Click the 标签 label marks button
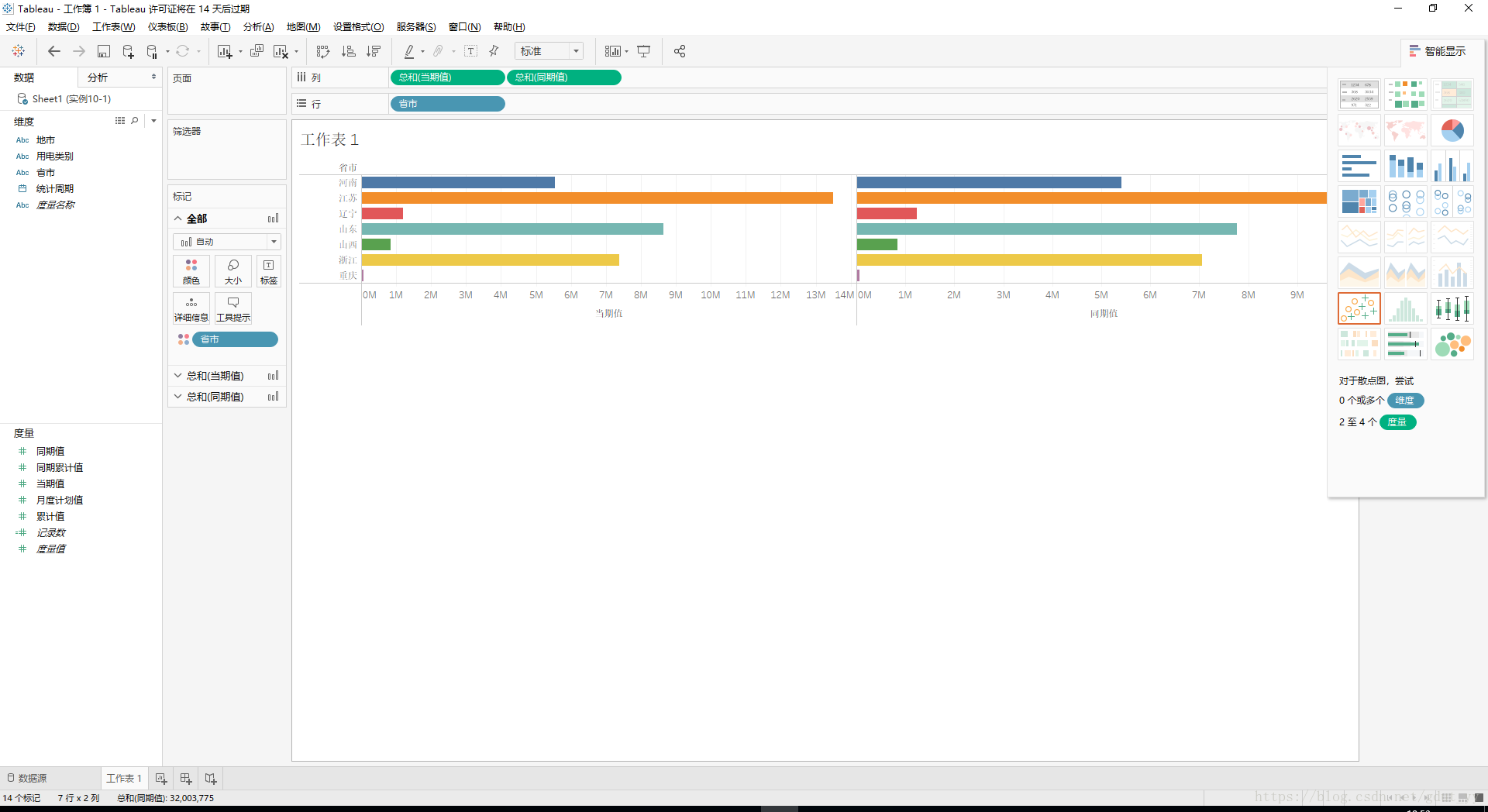Viewport: 1488px width, 812px height. click(269, 271)
